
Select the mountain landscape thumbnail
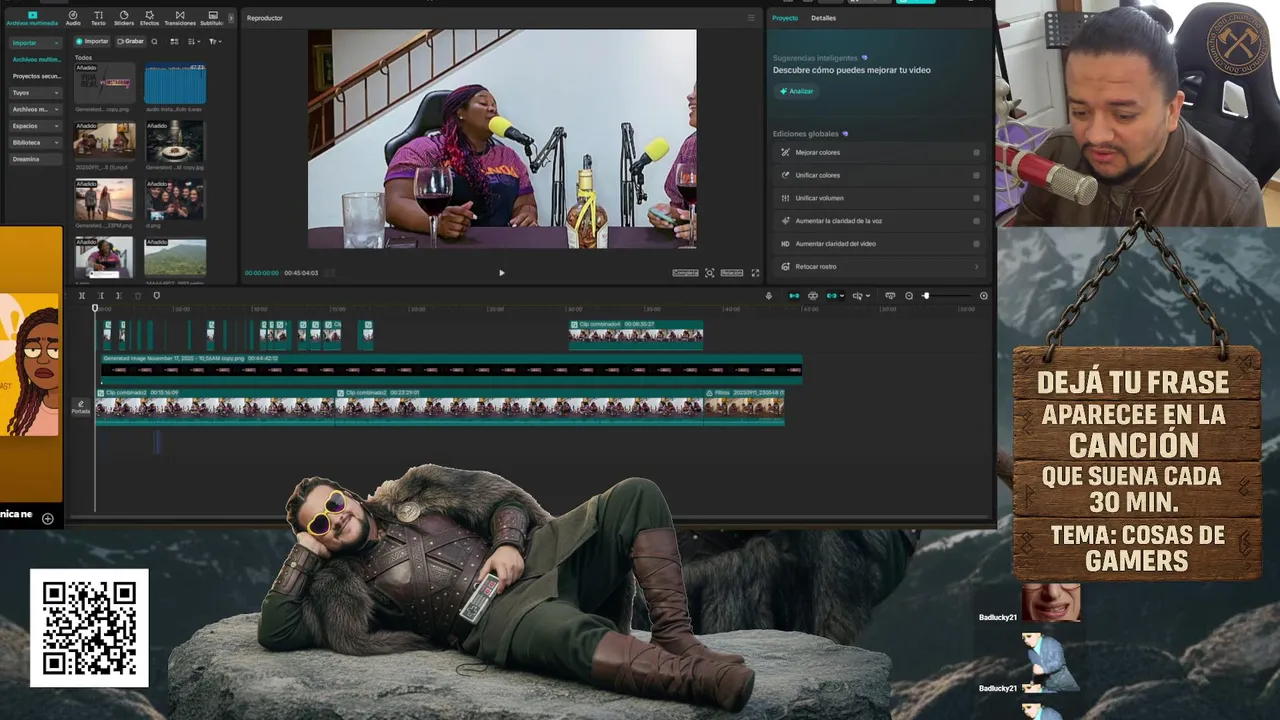pos(175,257)
